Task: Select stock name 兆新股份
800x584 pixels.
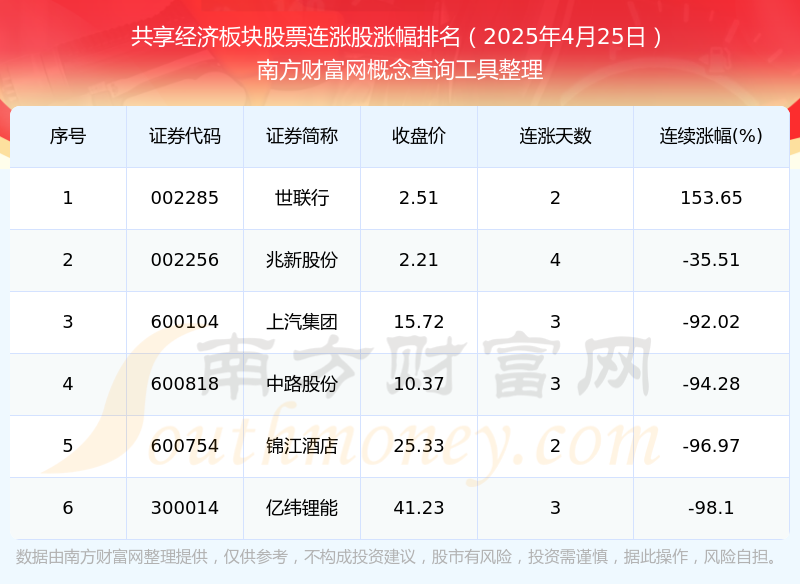Action: 302,260
